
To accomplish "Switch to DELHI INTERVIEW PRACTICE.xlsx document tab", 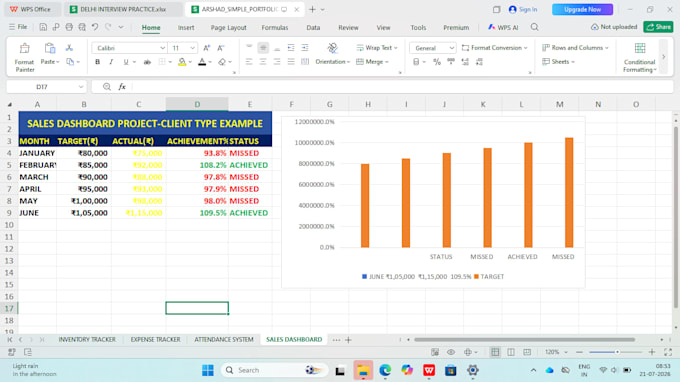I will click(123, 9).
